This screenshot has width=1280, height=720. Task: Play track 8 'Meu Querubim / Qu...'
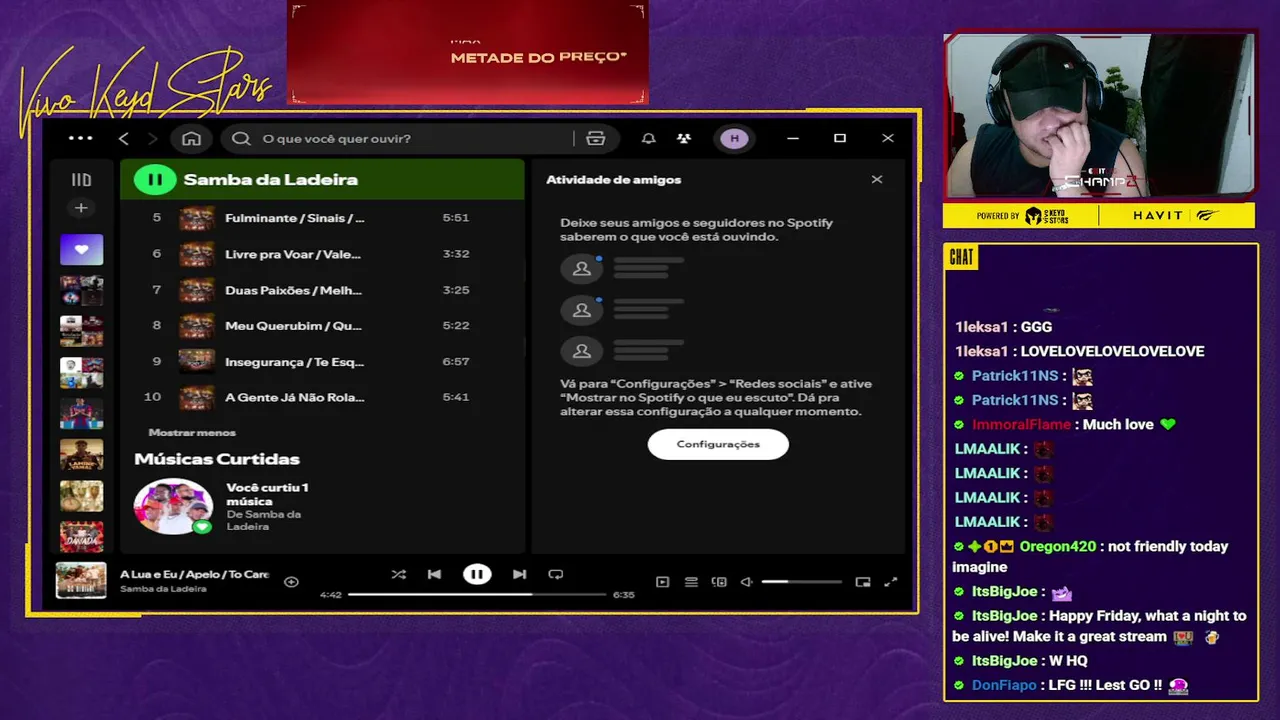(322, 326)
